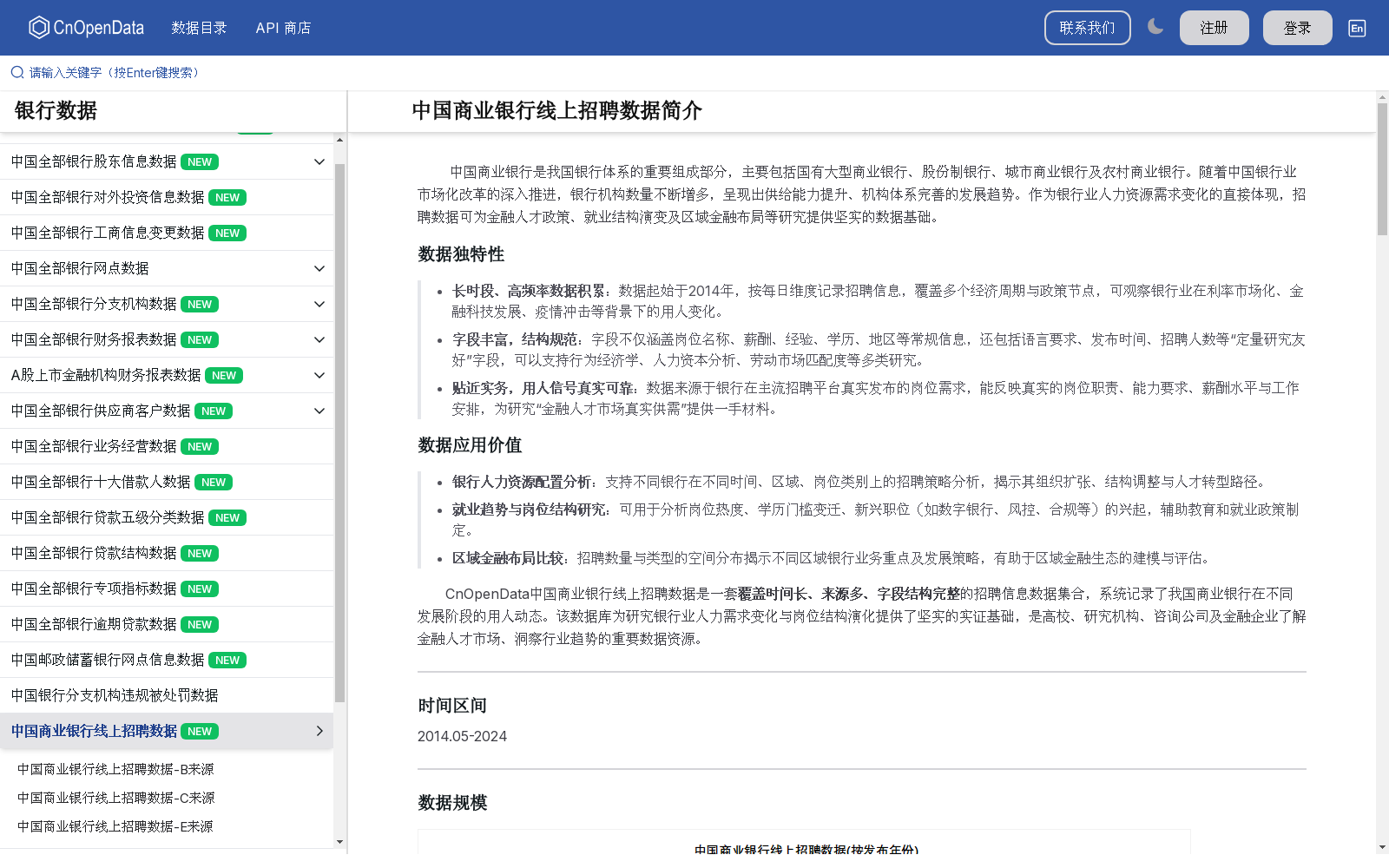The image size is (1389, 868).
Task: Open 中国全部银行工商信息变更数据
Action: coord(167,233)
